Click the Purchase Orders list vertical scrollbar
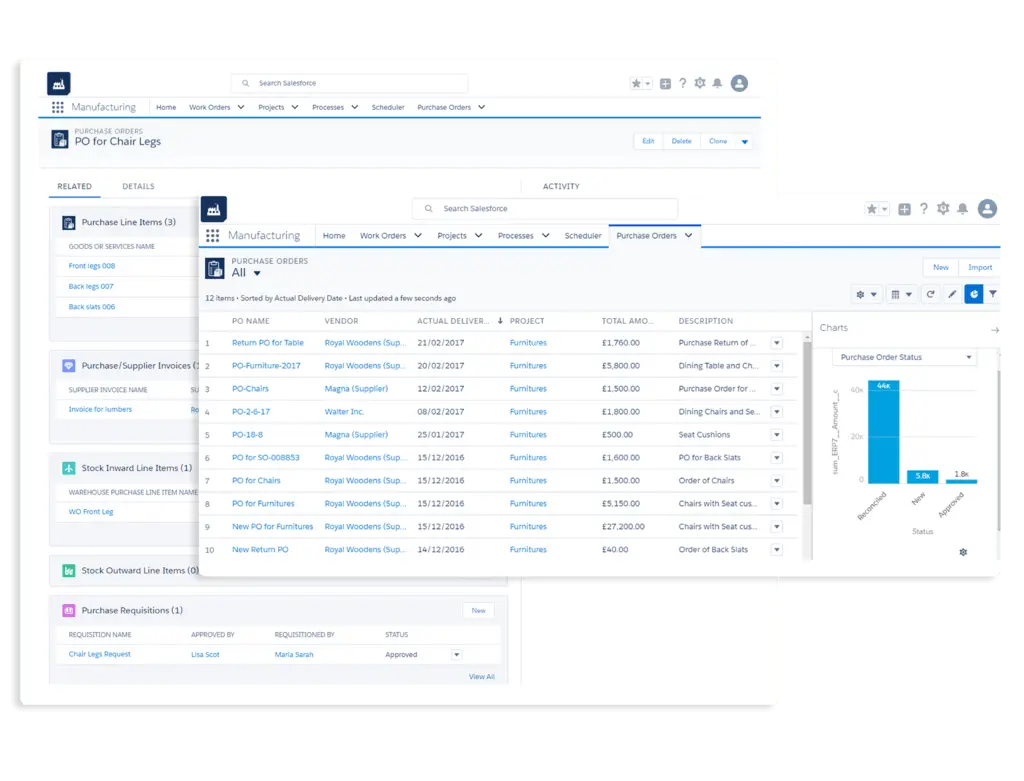1024x781 pixels. (807, 424)
